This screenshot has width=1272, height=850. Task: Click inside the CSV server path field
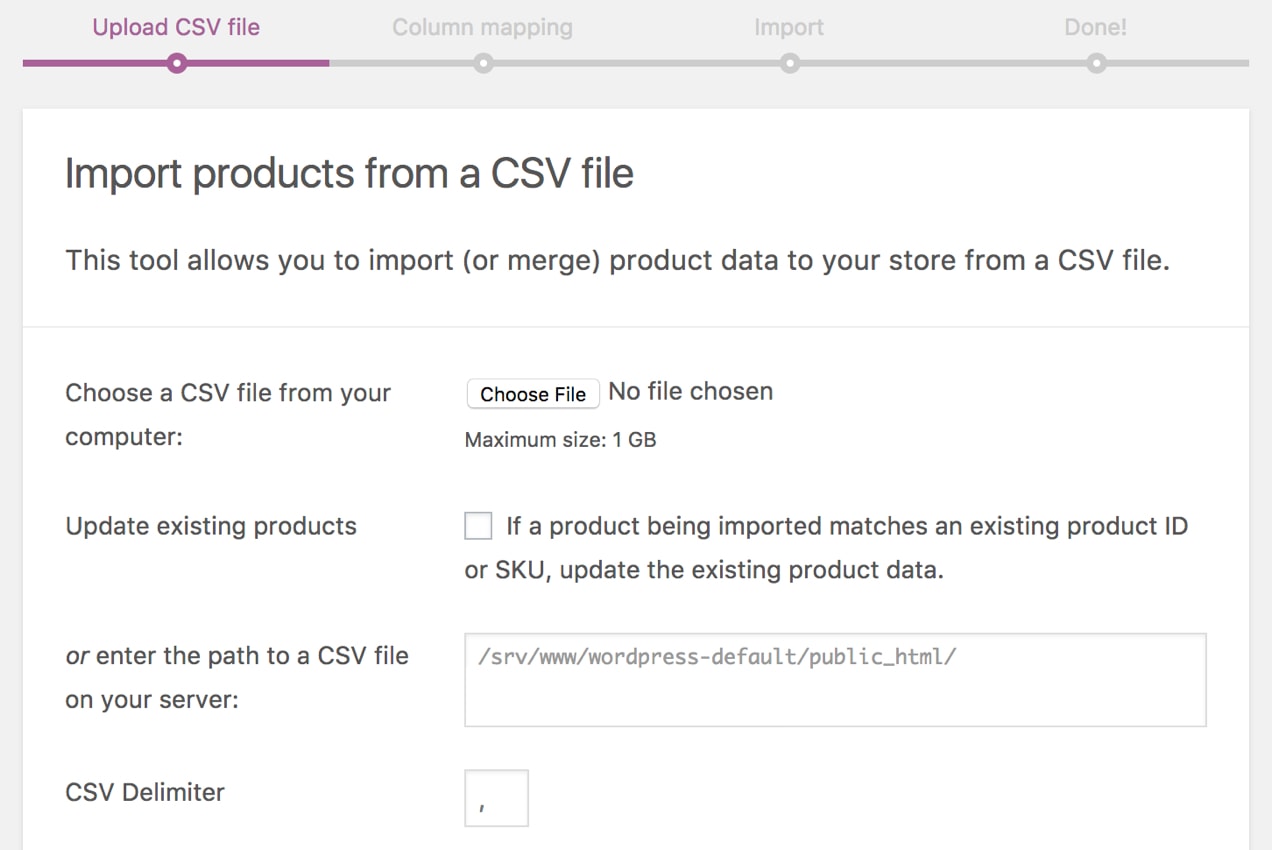835,678
